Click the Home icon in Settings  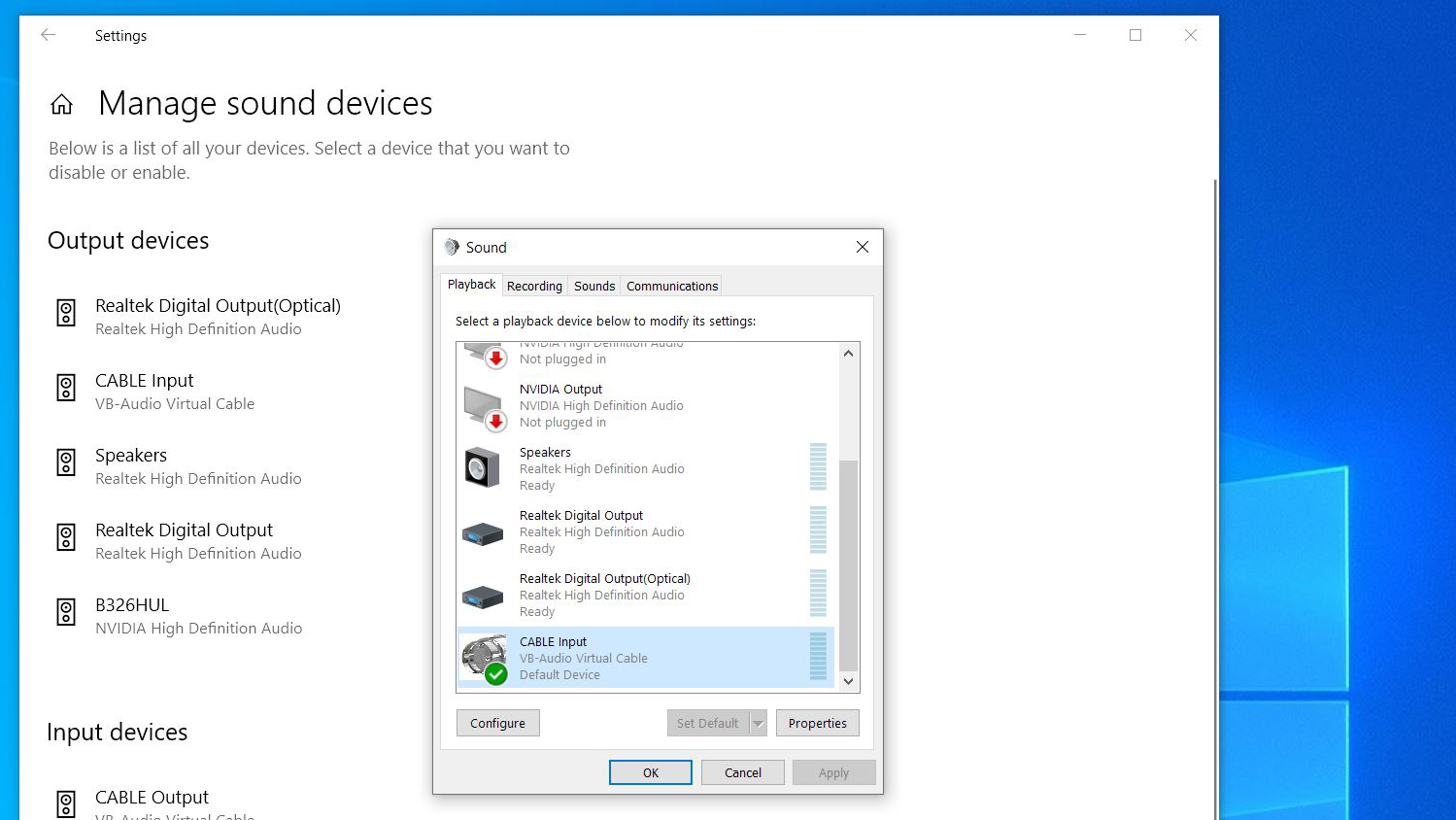[x=61, y=104]
